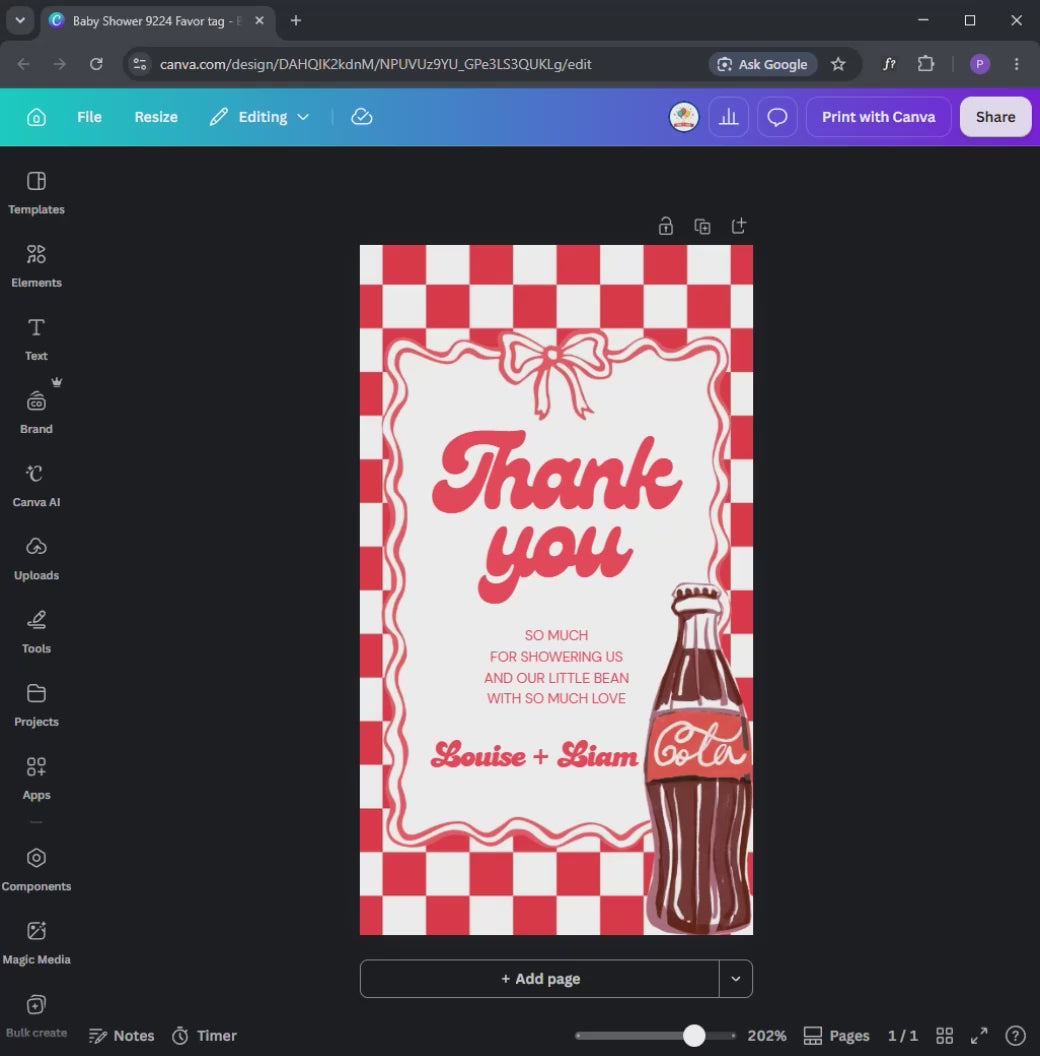1040x1056 pixels.
Task: Open the Apps panel
Action: click(36, 779)
